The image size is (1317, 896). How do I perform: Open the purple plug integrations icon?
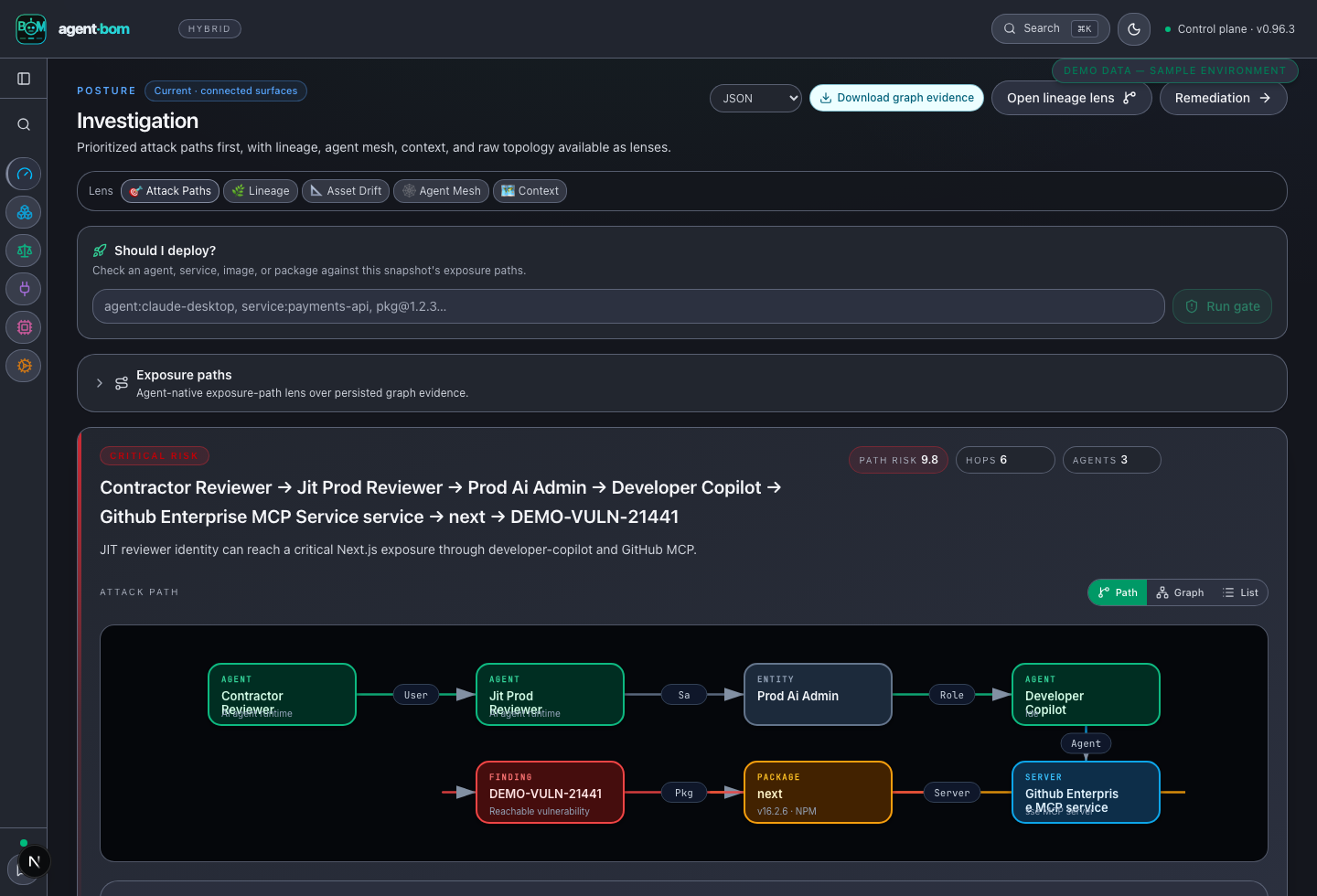(x=24, y=289)
